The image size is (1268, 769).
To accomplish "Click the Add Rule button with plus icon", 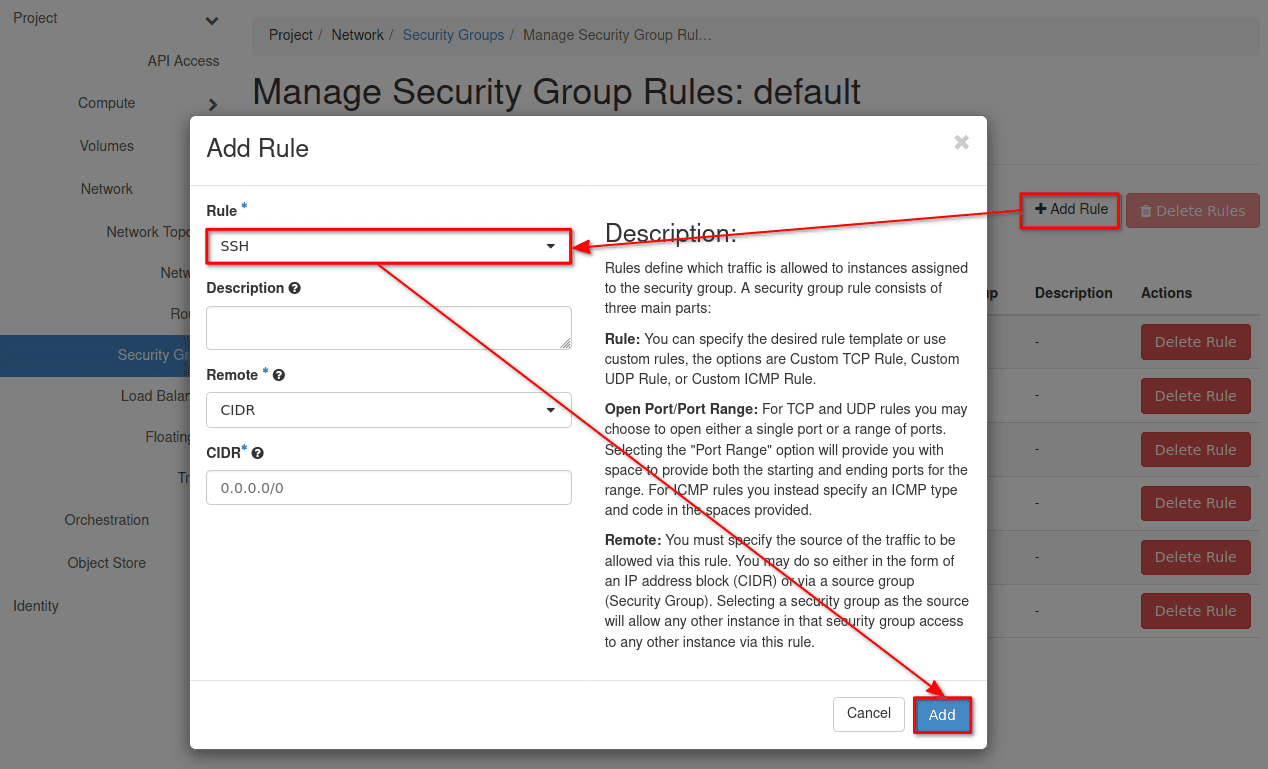I will 1070,210.
